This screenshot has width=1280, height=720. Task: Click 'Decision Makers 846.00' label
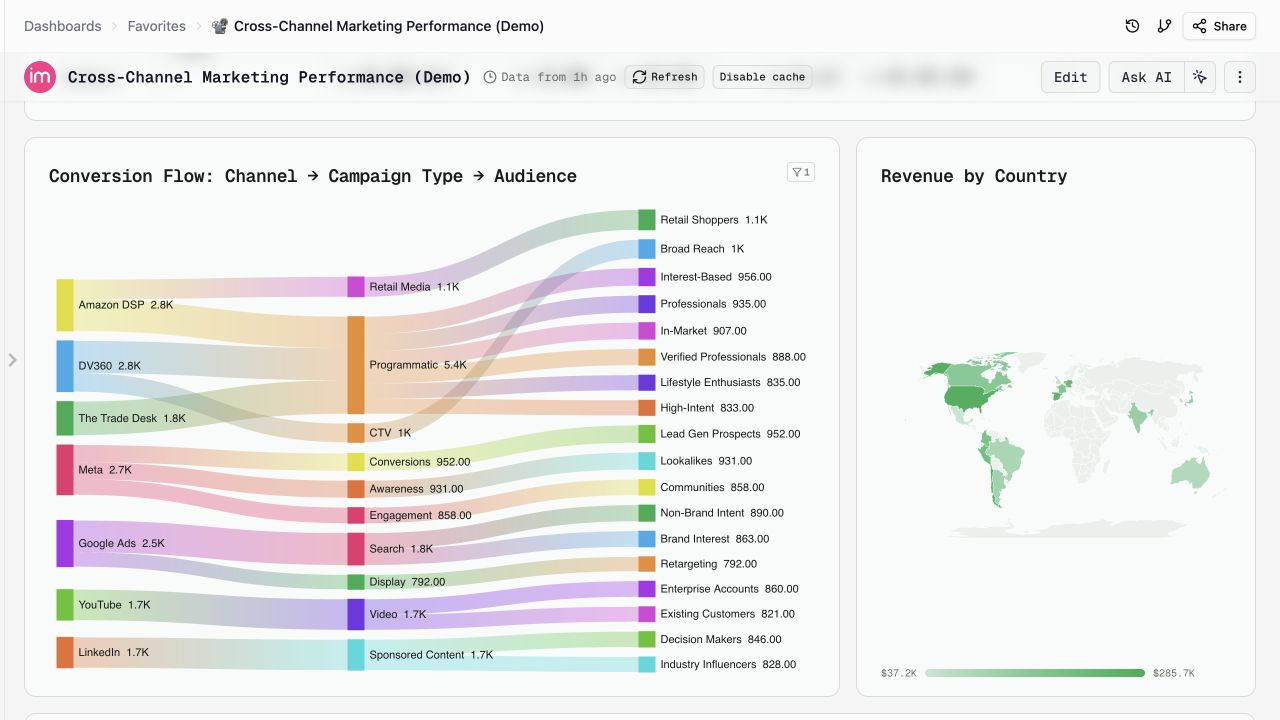(x=721, y=639)
